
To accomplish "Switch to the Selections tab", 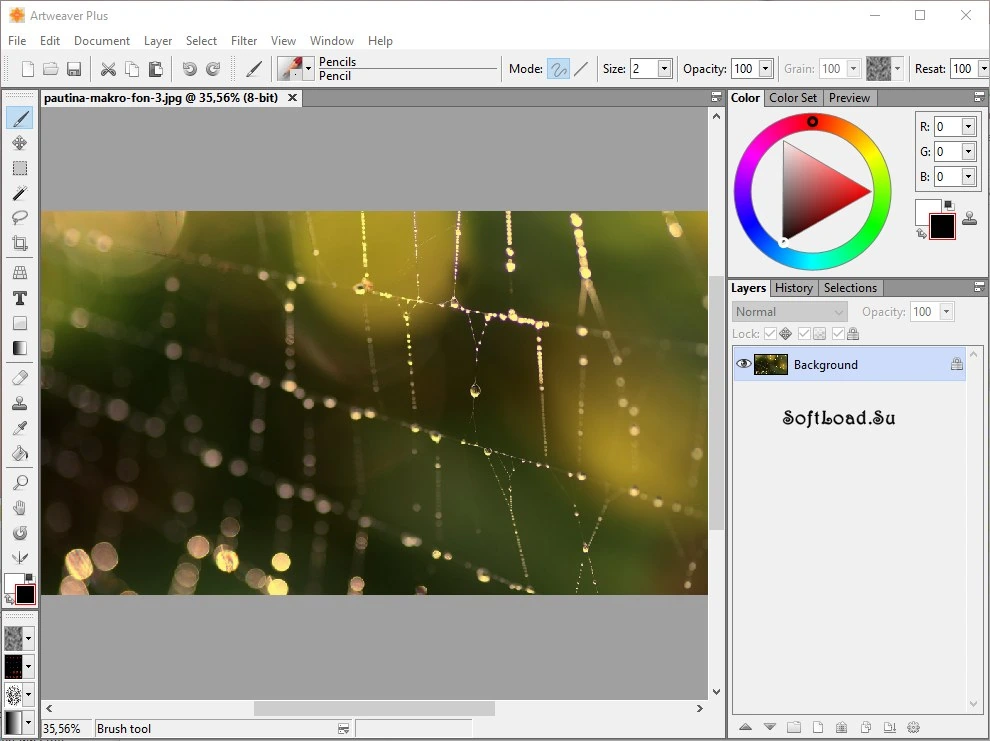I will 850,288.
